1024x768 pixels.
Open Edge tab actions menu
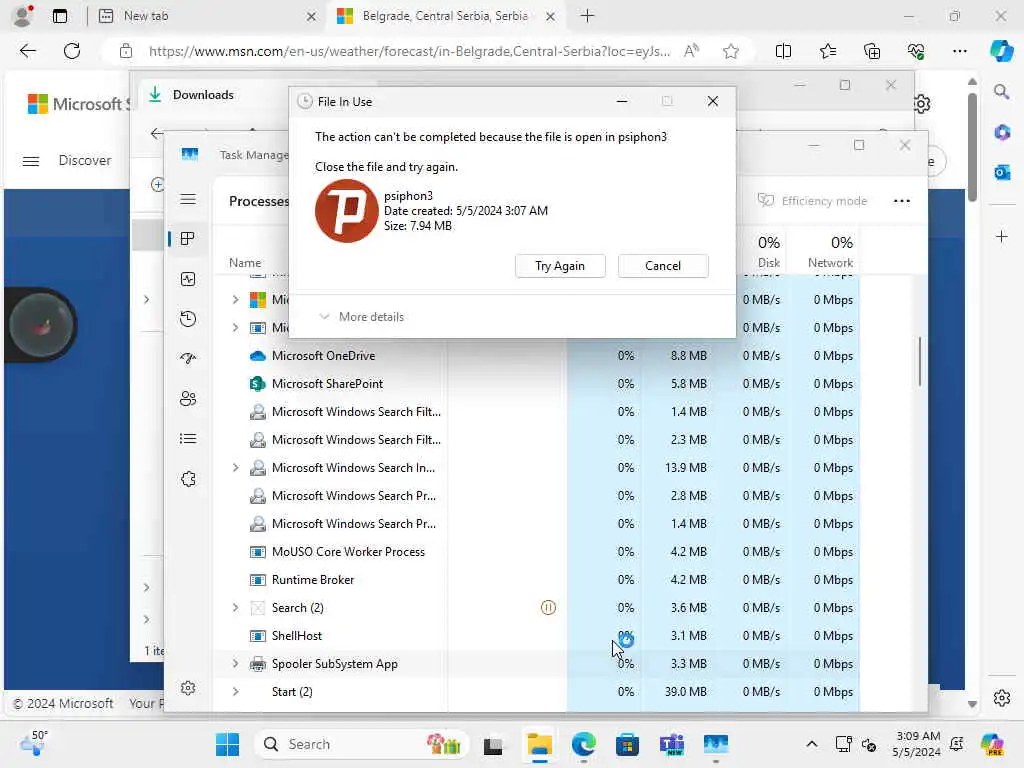click(x=60, y=16)
